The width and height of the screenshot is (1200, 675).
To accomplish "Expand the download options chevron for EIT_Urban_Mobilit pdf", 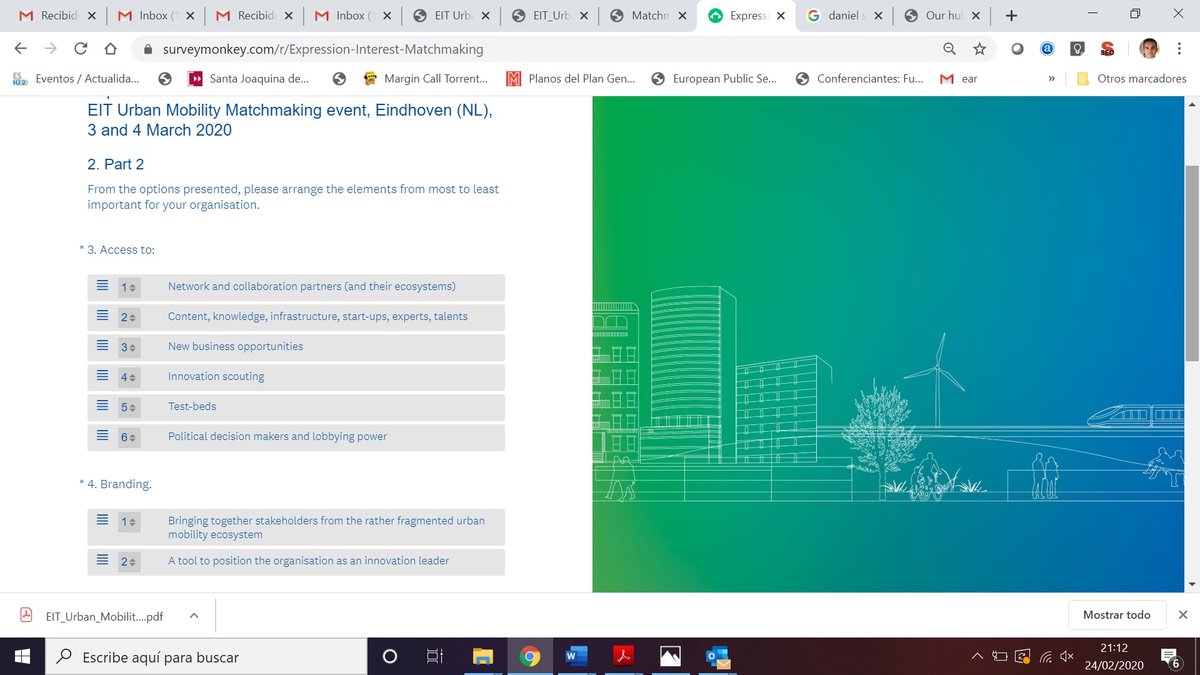I will 194,616.
